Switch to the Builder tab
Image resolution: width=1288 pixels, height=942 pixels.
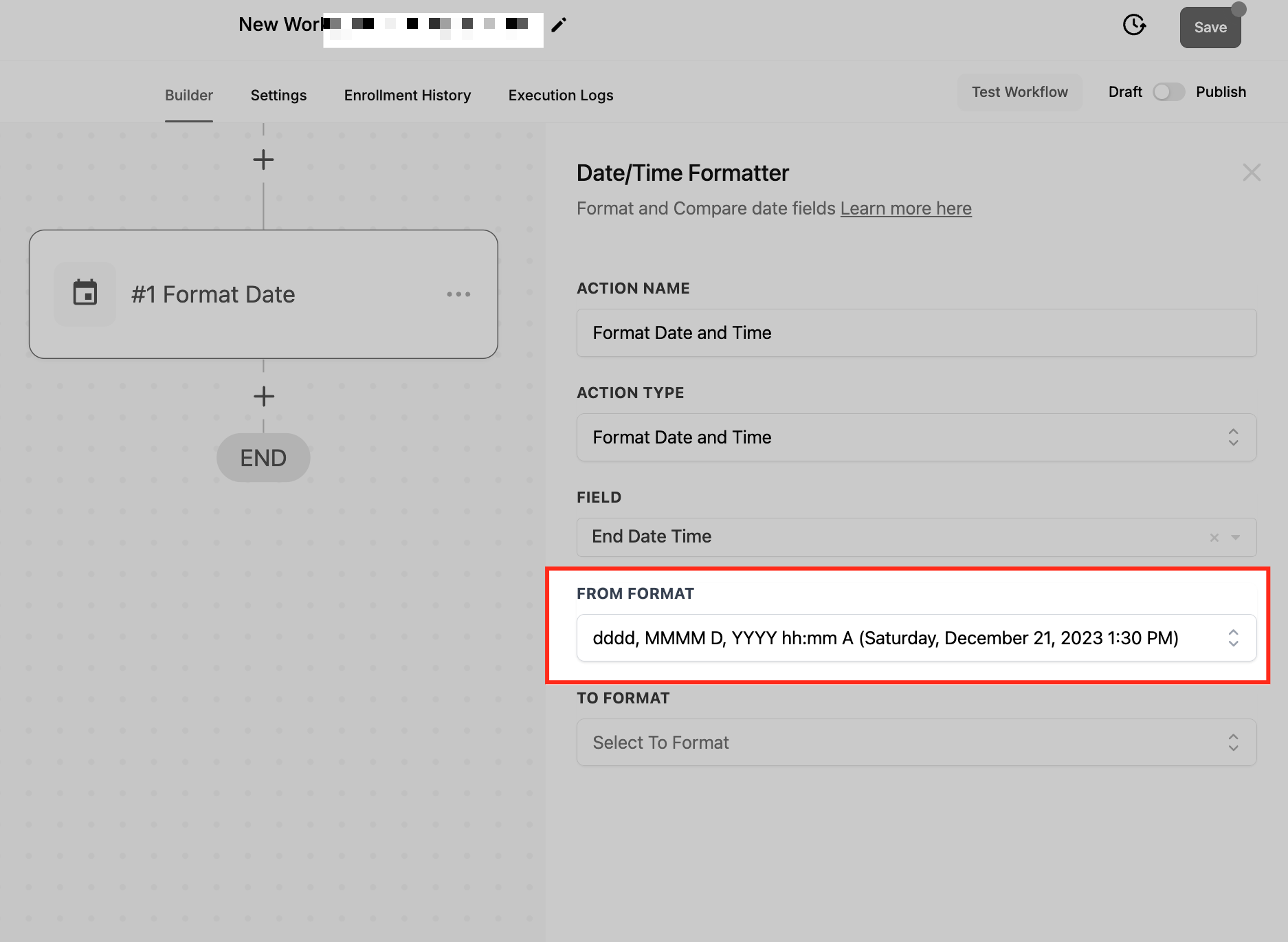point(189,95)
